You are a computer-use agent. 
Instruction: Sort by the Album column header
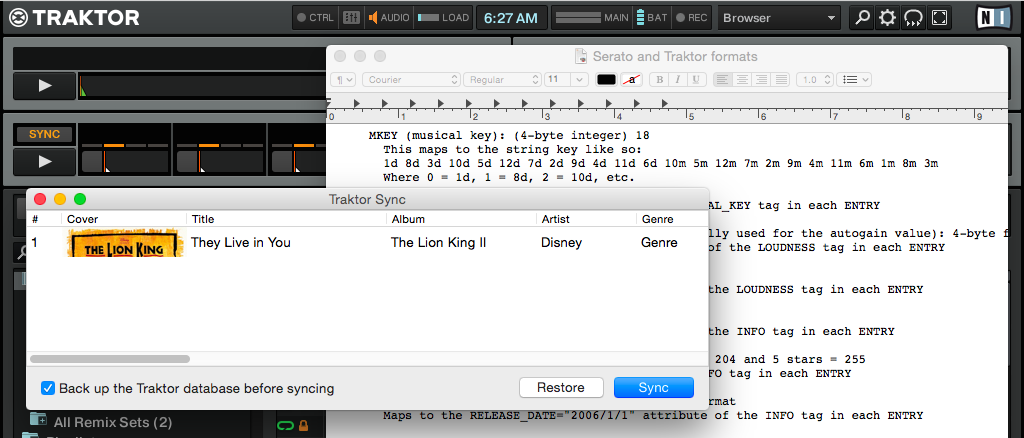461,219
